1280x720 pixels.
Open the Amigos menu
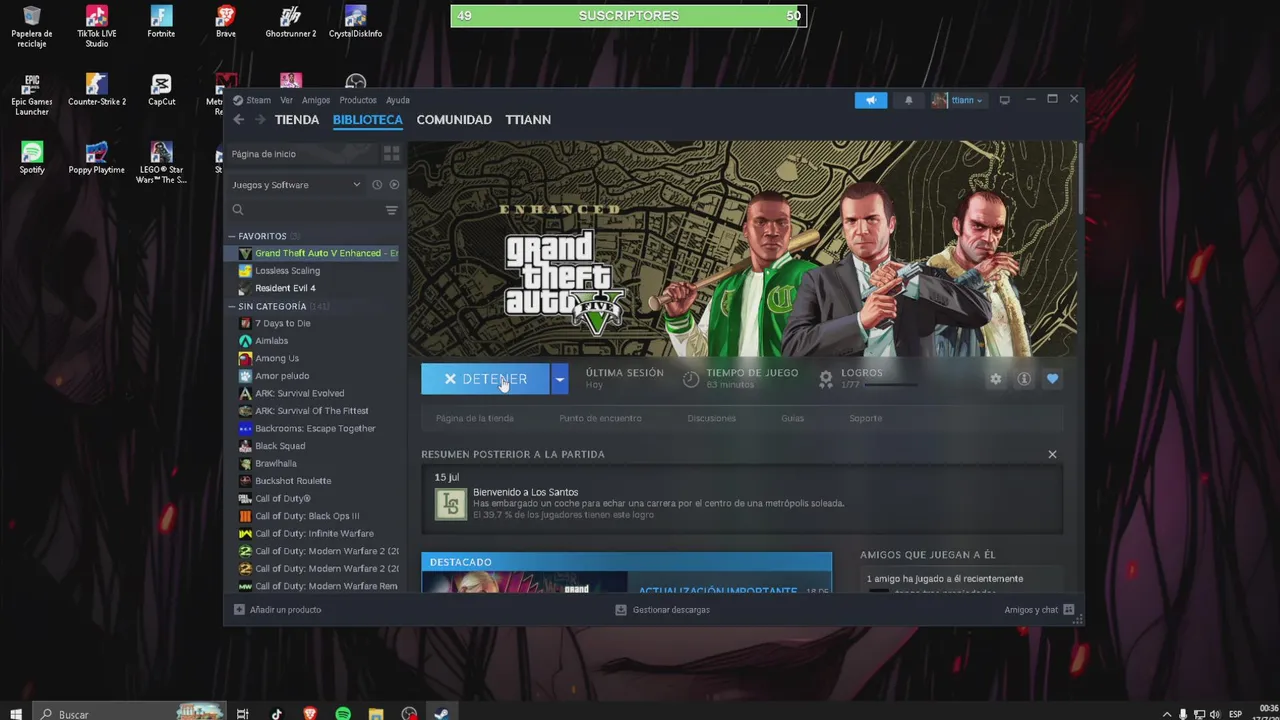(x=316, y=100)
